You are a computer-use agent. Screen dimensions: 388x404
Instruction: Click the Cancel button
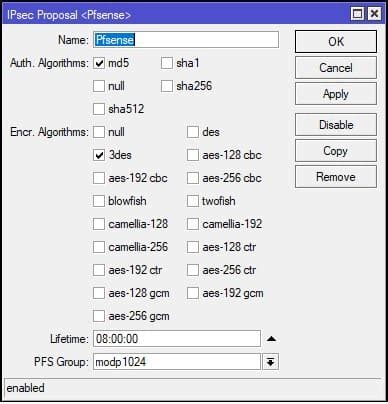coord(336,68)
